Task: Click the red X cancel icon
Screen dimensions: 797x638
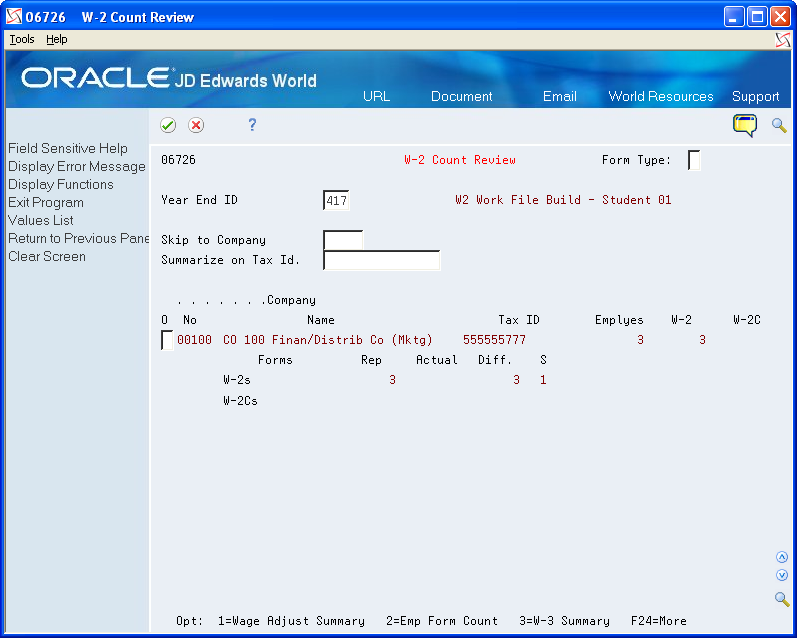Action: click(x=196, y=125)
